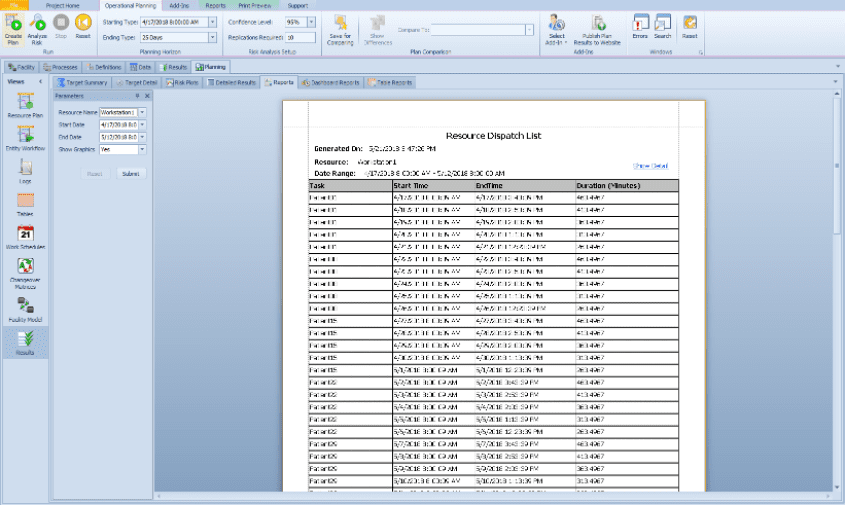846x506 pixels.
Task: Select the Planning window tab
Action: 211,67
